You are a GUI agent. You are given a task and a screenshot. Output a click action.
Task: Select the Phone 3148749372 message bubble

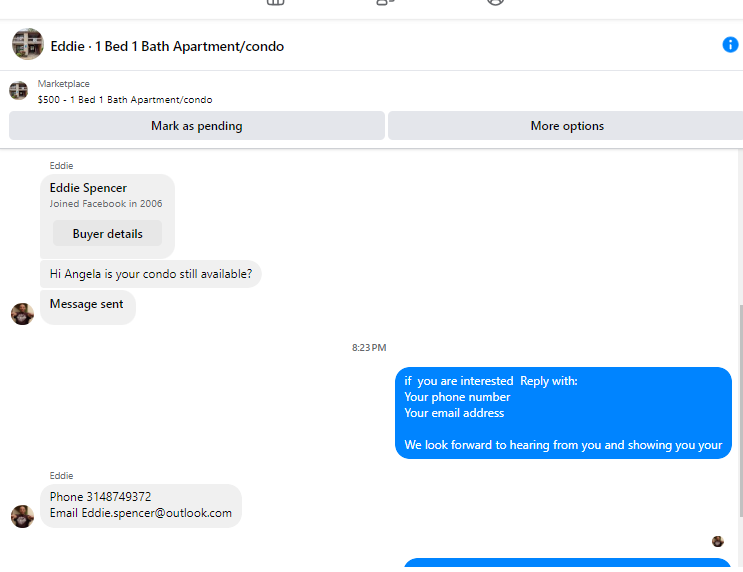141,506
